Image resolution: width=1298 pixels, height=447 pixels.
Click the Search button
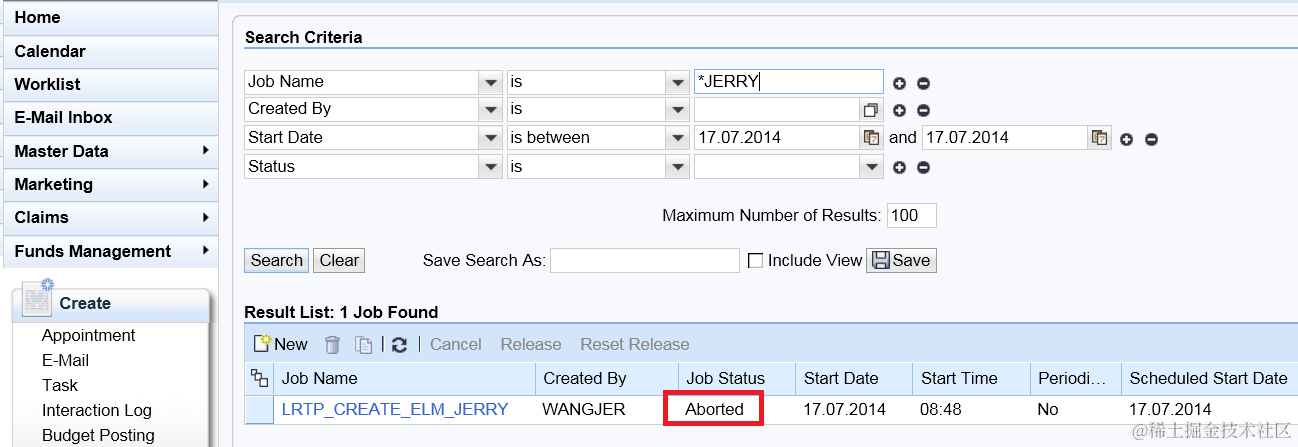point(277,260)
